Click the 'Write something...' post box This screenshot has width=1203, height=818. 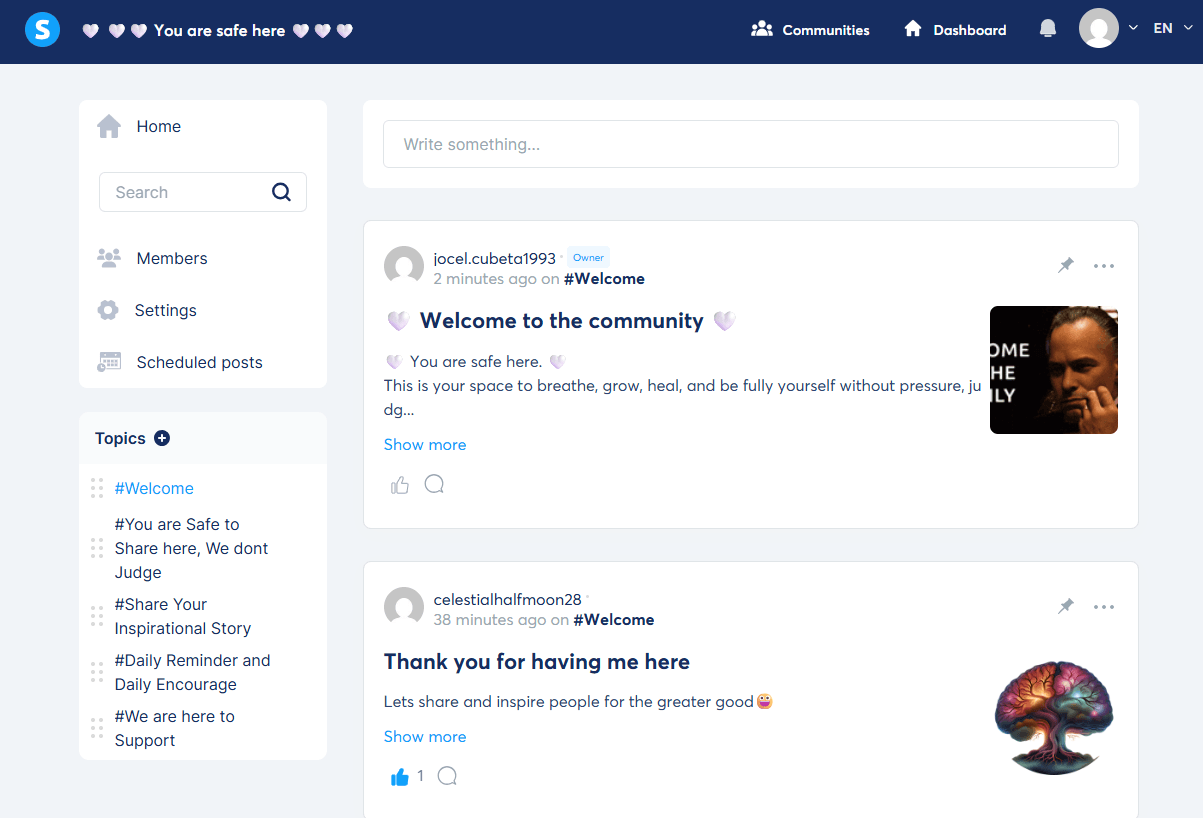pos(750,143)
